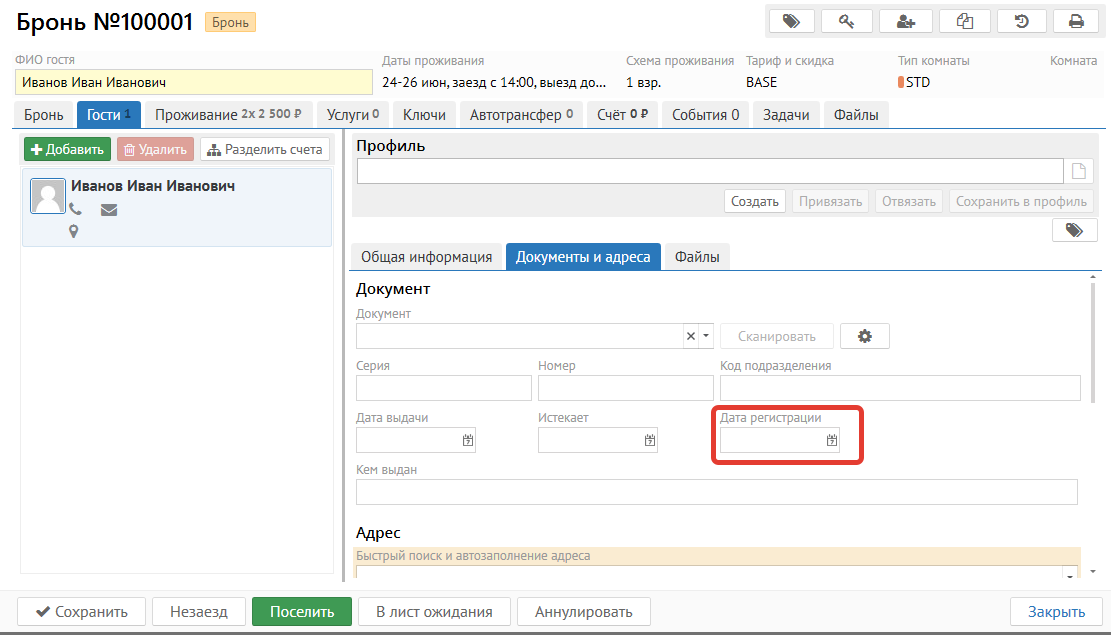Click the guest email envelope icon
Screen dimensions: 1111x635
coord(109,210)
